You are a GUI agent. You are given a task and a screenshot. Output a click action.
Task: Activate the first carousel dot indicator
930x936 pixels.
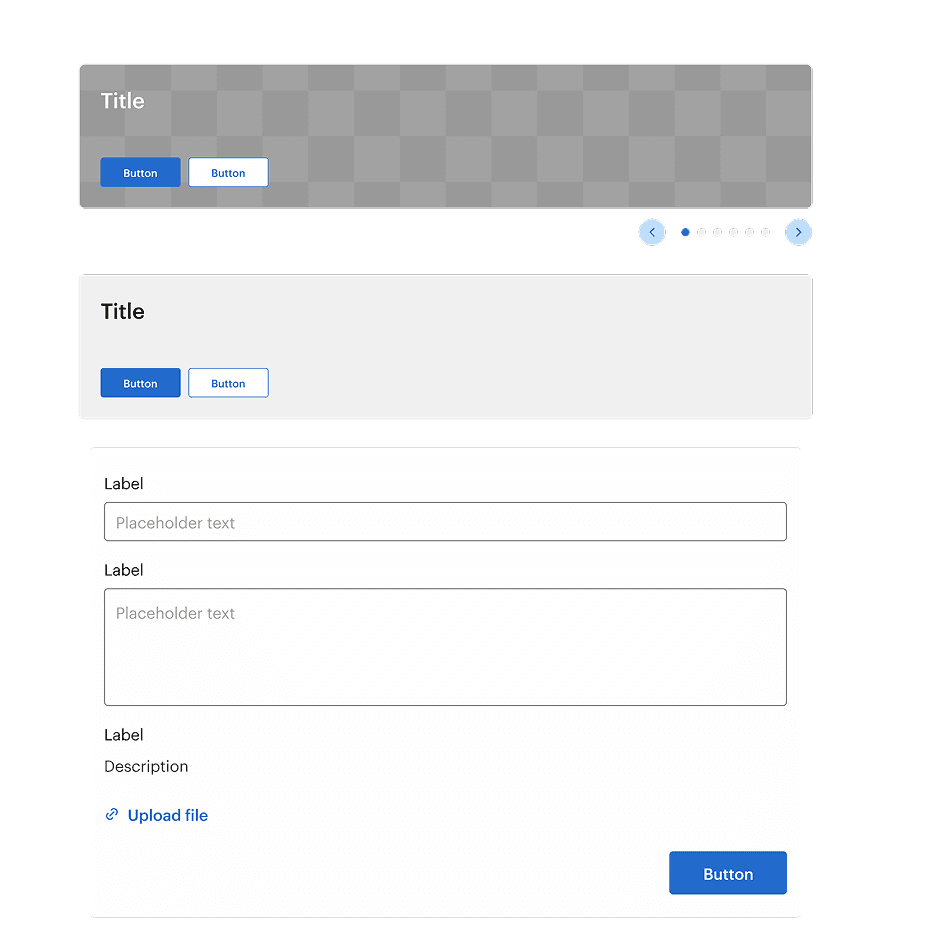click(685, 231)
